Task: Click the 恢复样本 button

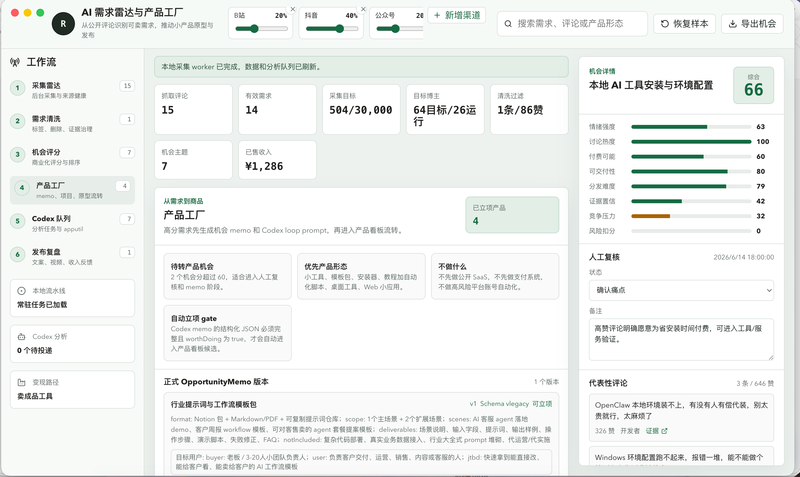Action: [x=684, y=23]
